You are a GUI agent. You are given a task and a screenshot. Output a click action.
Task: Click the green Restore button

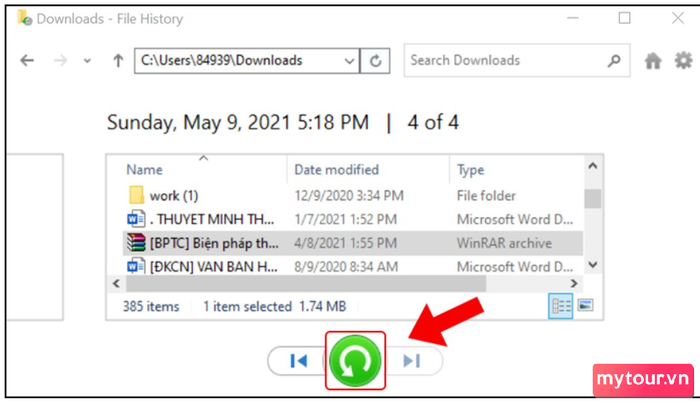[x=355, y=361]
